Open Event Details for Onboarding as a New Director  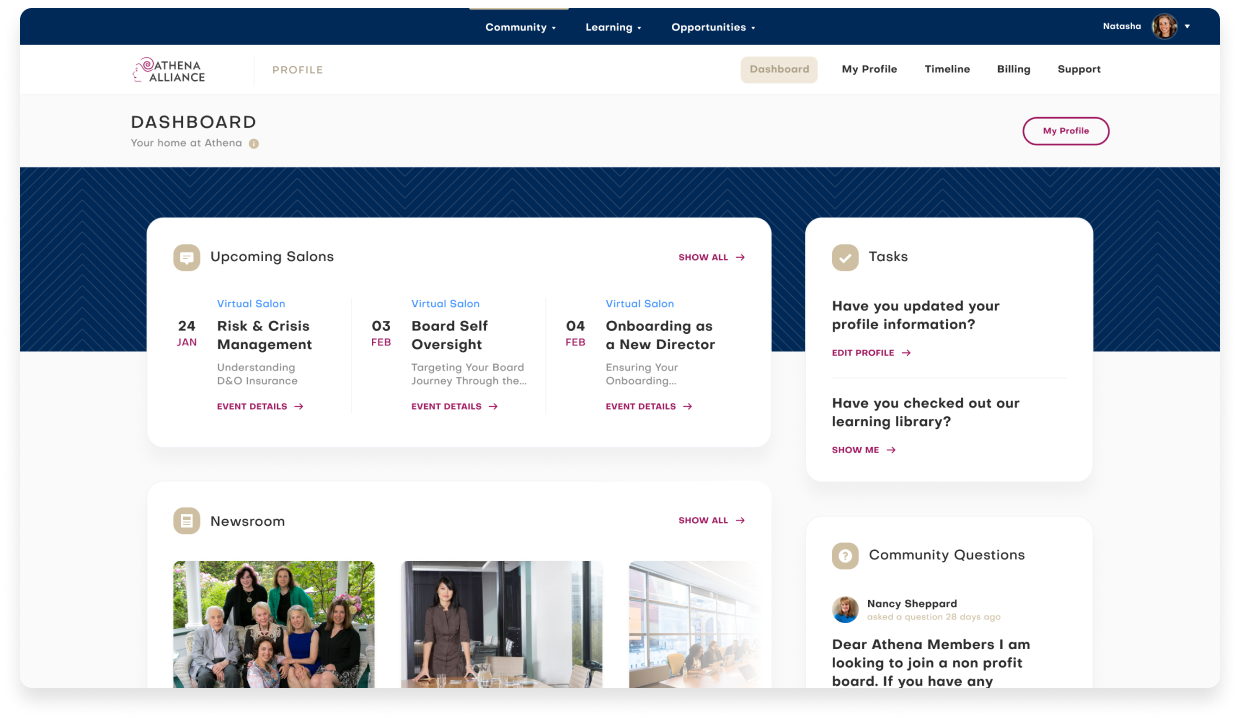coord(648,407)
